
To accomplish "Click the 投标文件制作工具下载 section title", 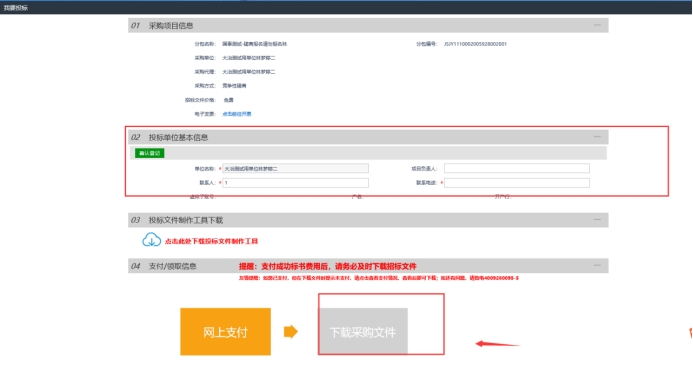I will pos(186,220).
